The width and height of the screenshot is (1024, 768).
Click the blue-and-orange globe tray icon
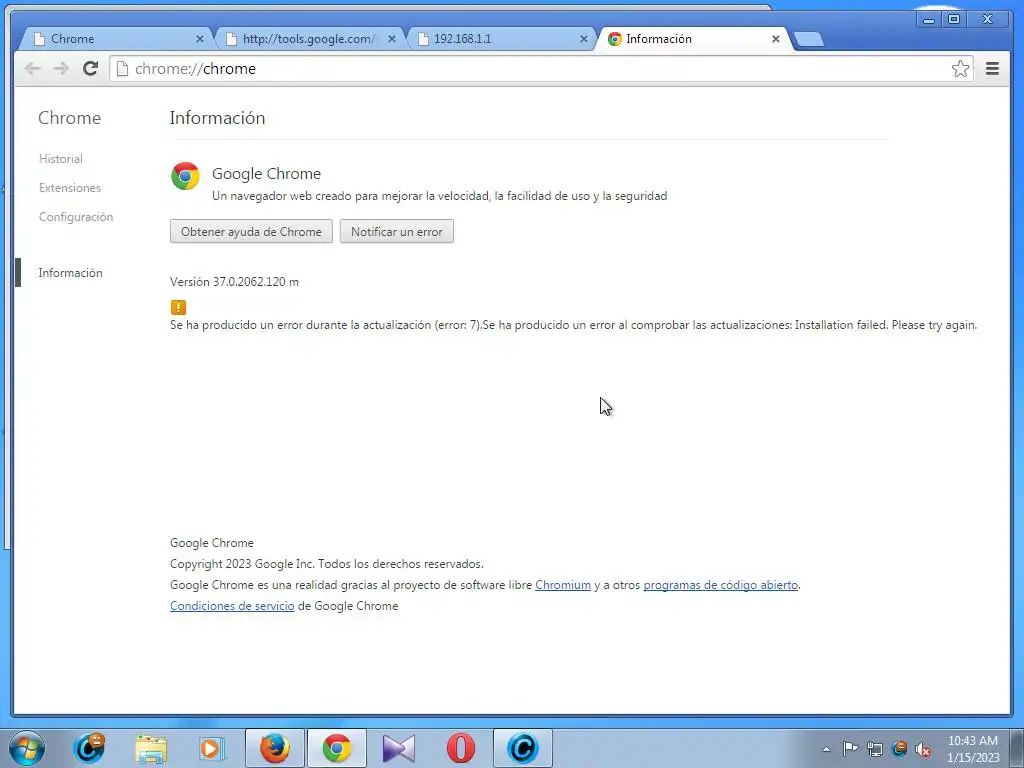(899, 749)
